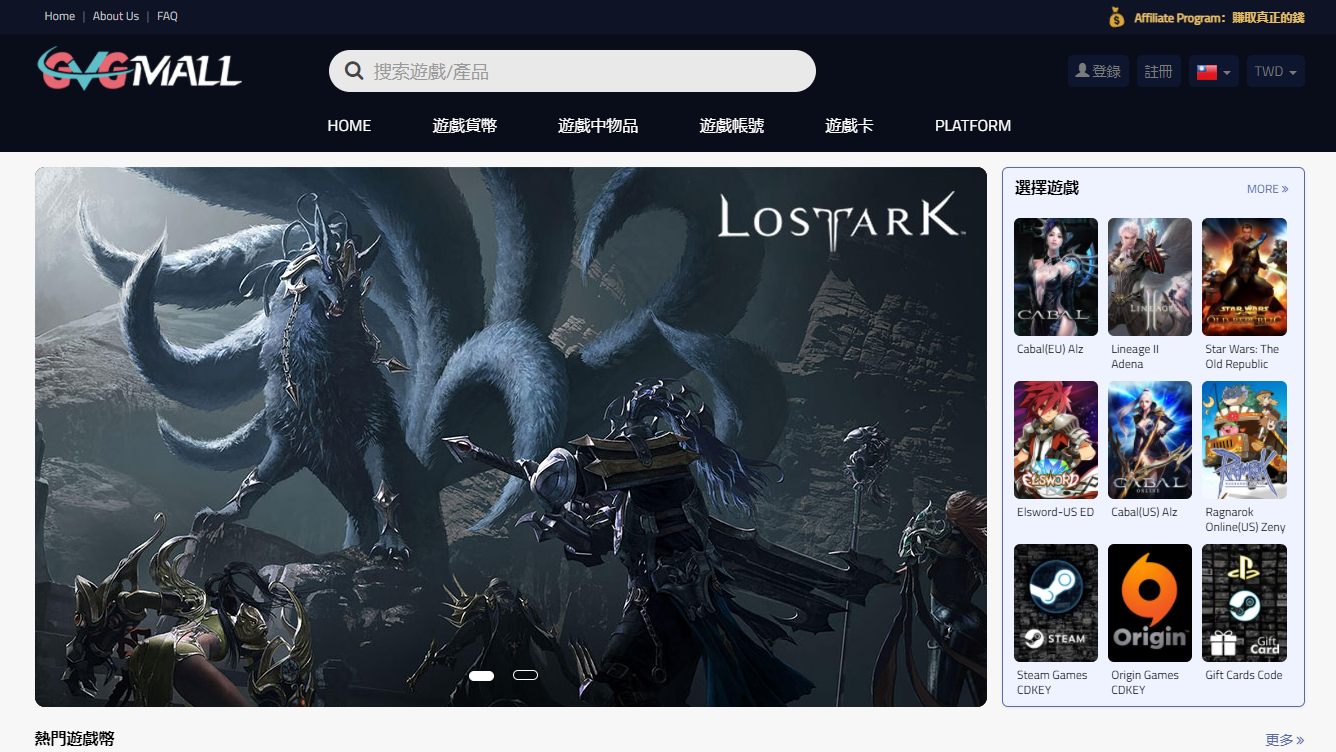Click the affiliate money bag icon
The height and width of the screenshot is (752, 1336).
pyautogui.click(x=1117, y=17)
